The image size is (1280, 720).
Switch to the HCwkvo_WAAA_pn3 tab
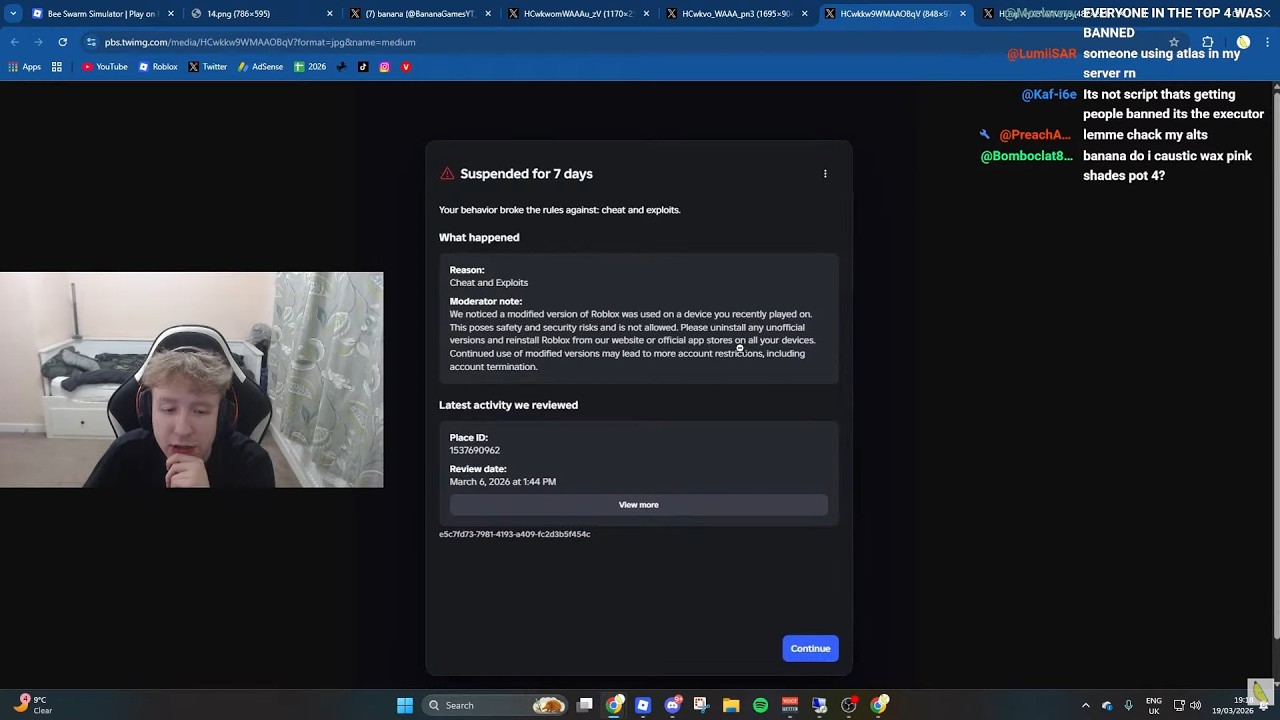(737, 14)
